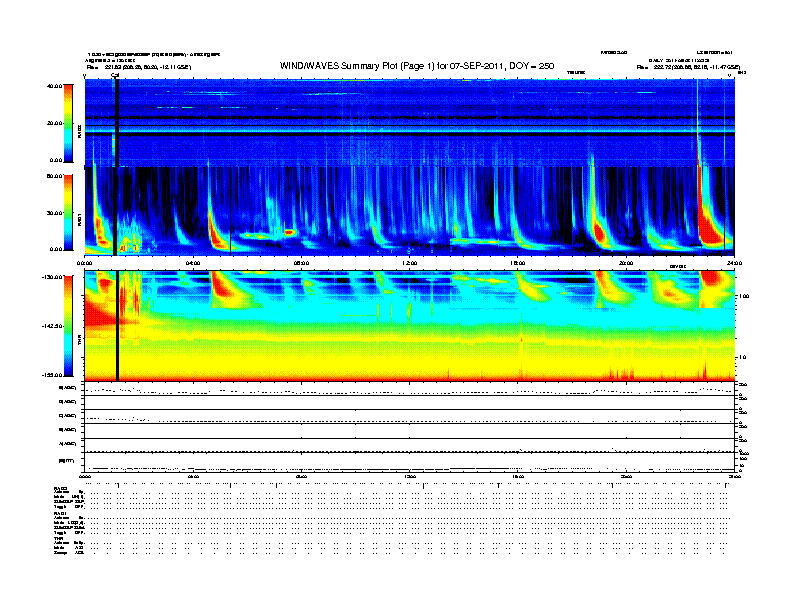
Task: Select the -155.00 label on TNR scale
Action: tap(52, 375)
